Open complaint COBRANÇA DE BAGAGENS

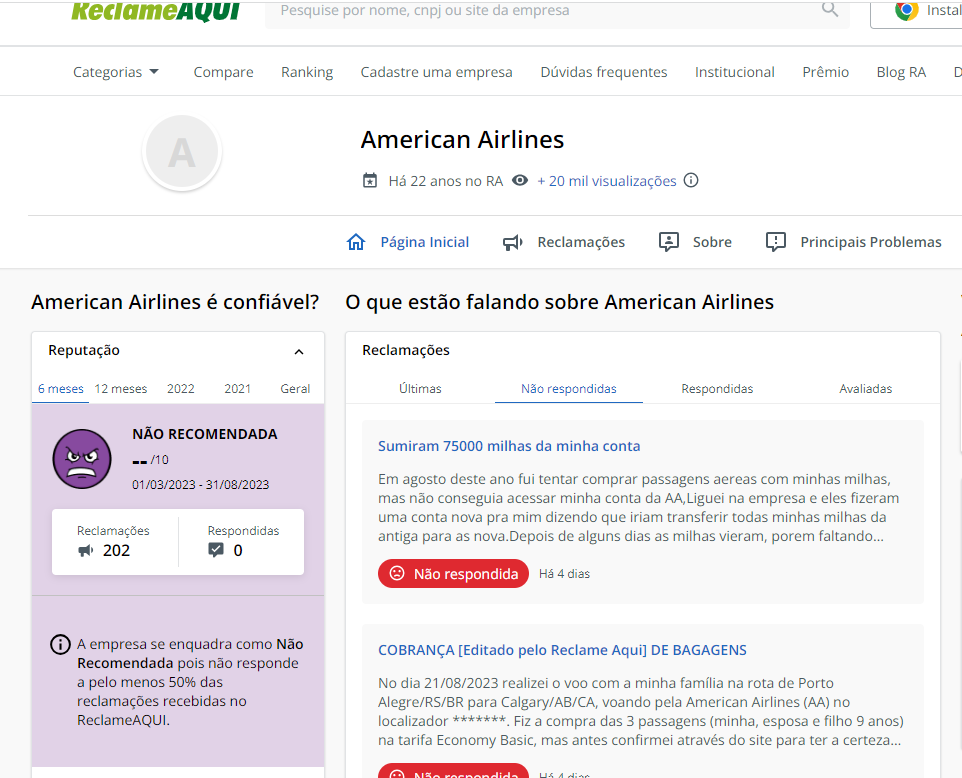coord(563,650)
